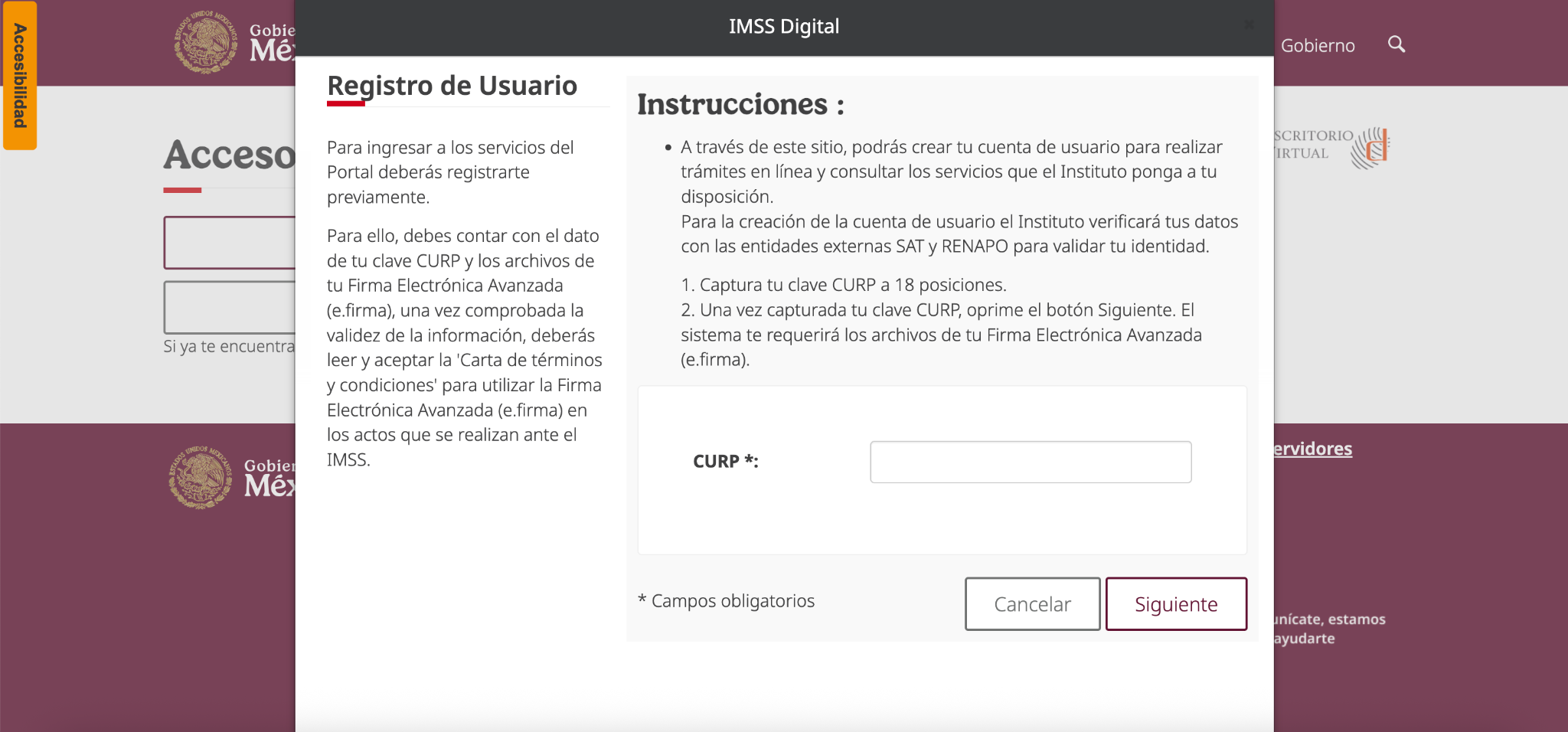
Task: Click the Cancelar button
Action: tap(1032, 604)
